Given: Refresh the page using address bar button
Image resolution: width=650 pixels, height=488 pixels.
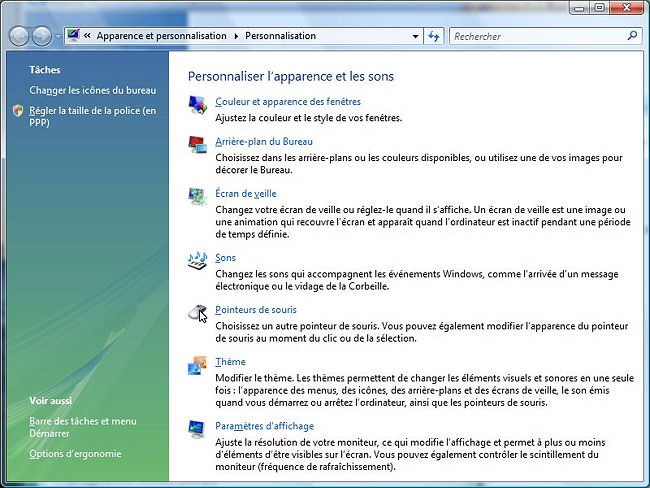Looking at the screenshot, I should point(434,36).
